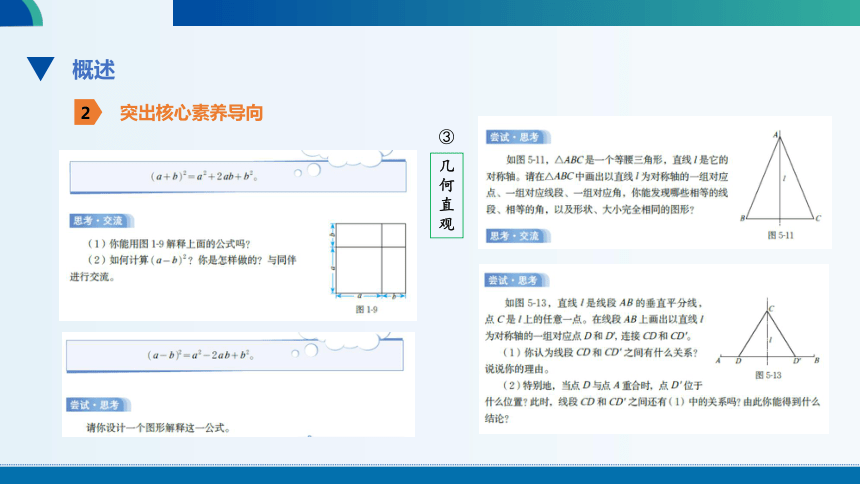Click the 图 1-9 caption
The height and width of the screenshot is (484, 860).
pos(366,309)
